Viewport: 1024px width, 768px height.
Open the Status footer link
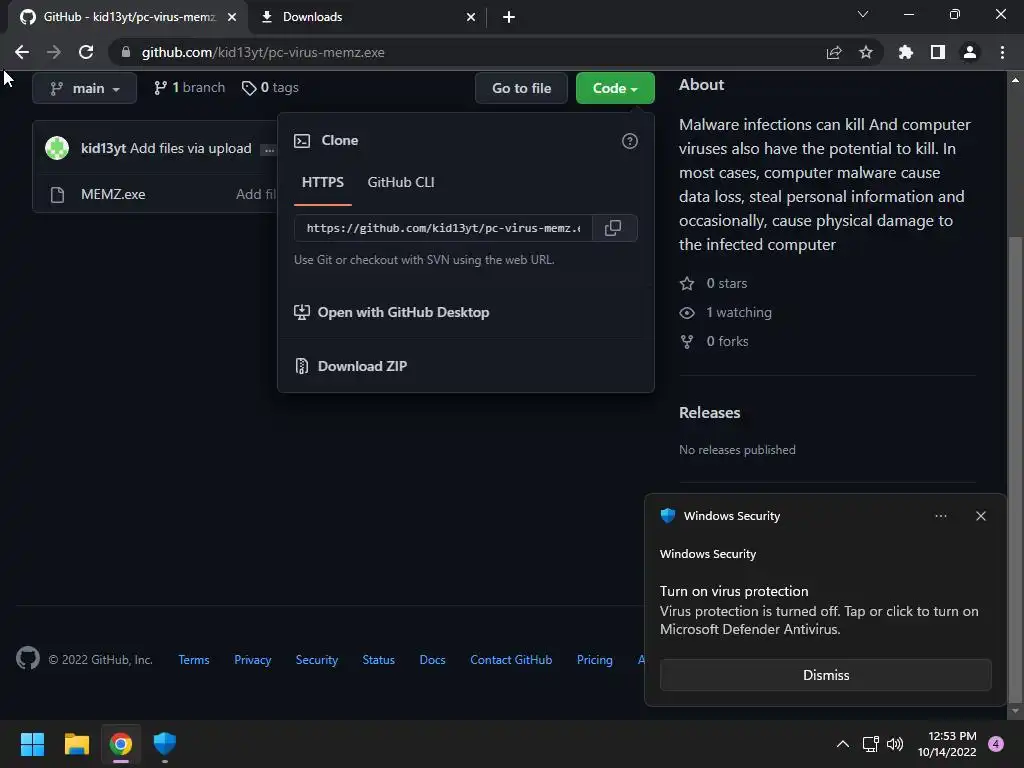tap(378, 660)
